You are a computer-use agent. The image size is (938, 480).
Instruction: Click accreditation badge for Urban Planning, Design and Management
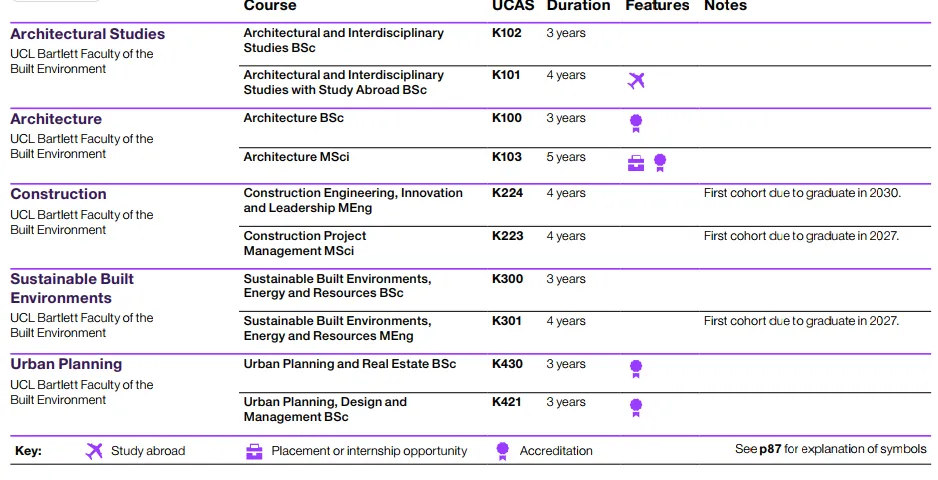[636, 408]
